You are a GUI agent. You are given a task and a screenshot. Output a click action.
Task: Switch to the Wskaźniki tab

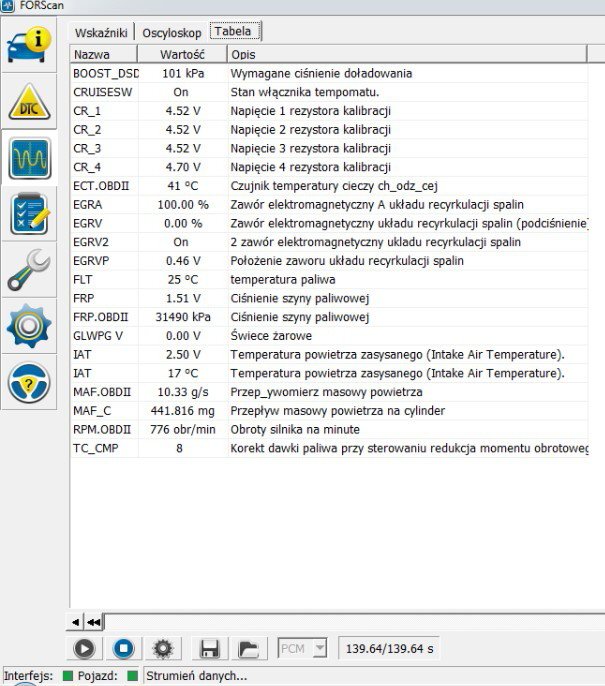pyautogui.click(x=102, y=32)
